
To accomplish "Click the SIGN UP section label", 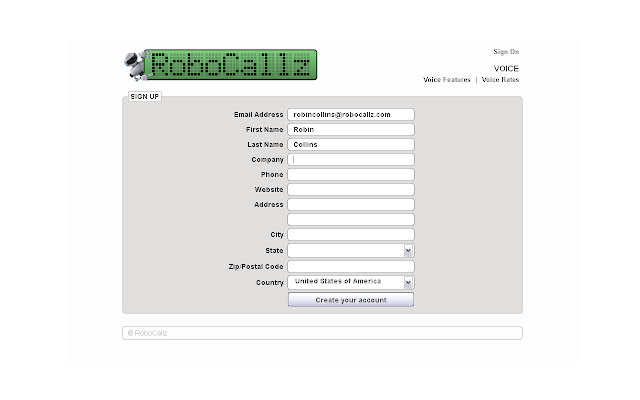I will click(x=144, y=96).
